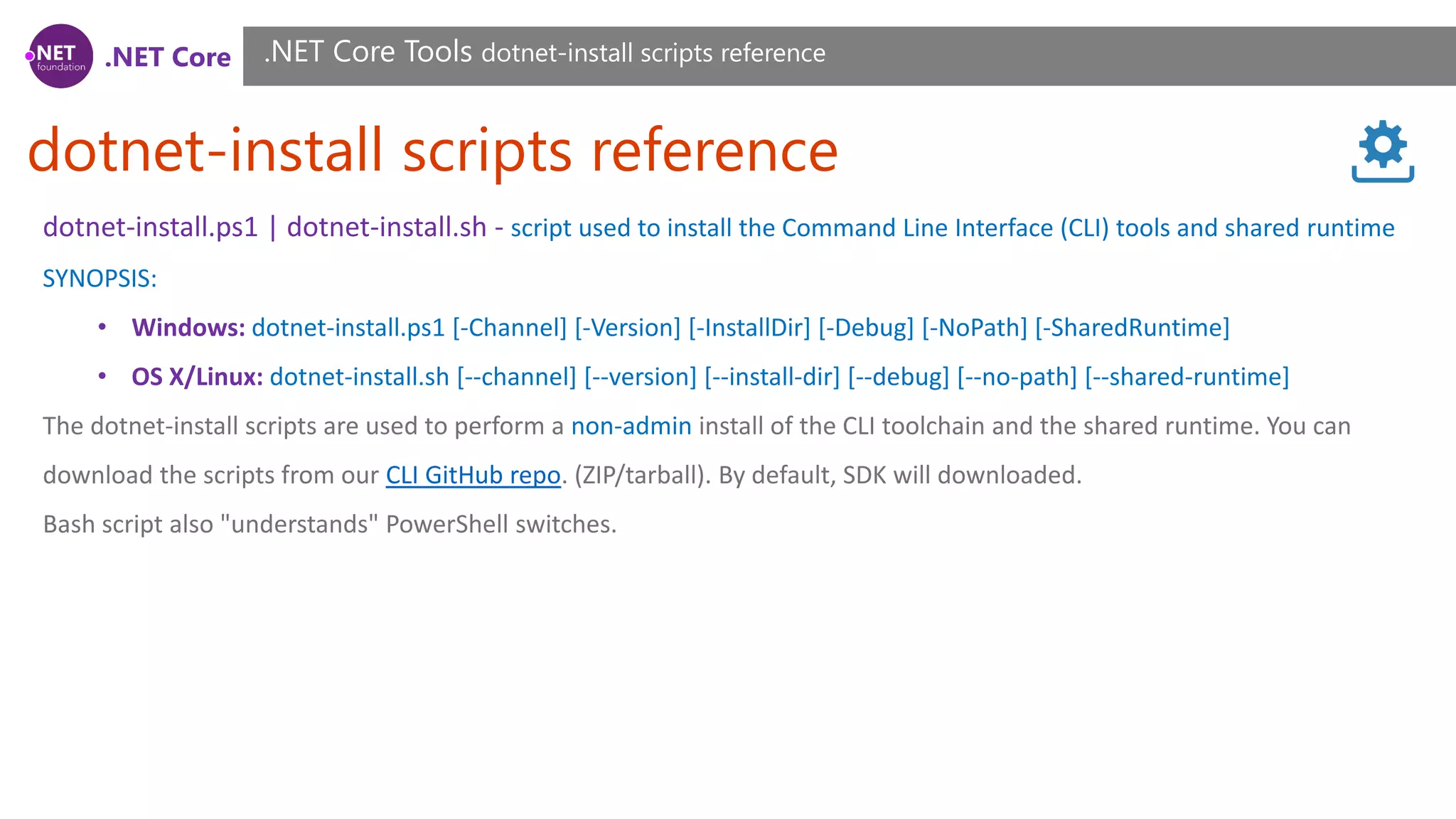Click the 'OS X/Linux:' bullet label
1456x819 pixels.
[x=197, y=377]
